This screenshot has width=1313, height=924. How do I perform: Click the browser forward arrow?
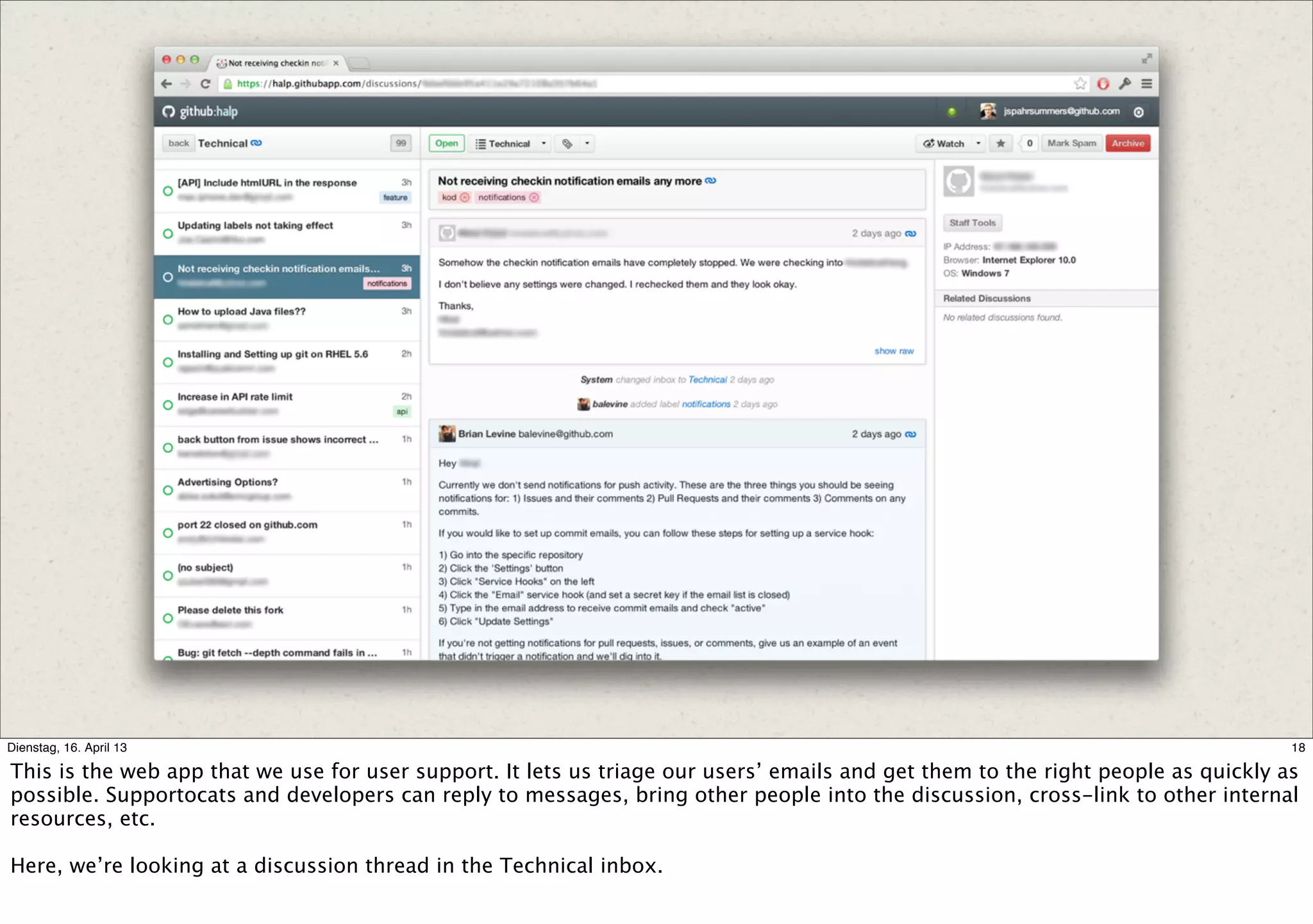click(186, 84)
